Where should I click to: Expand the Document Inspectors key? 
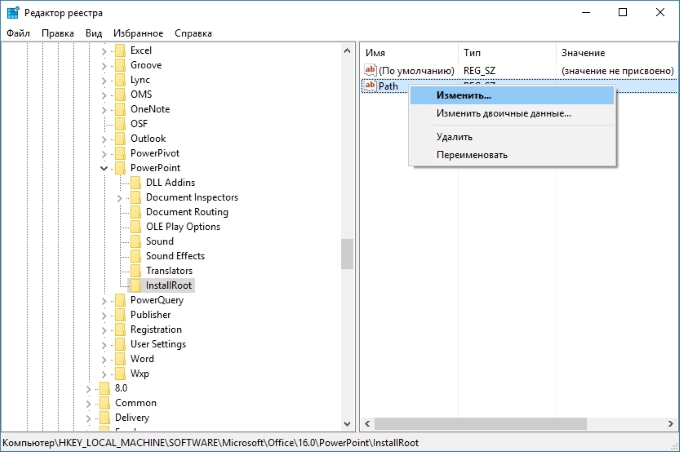[x=120, y=198]
